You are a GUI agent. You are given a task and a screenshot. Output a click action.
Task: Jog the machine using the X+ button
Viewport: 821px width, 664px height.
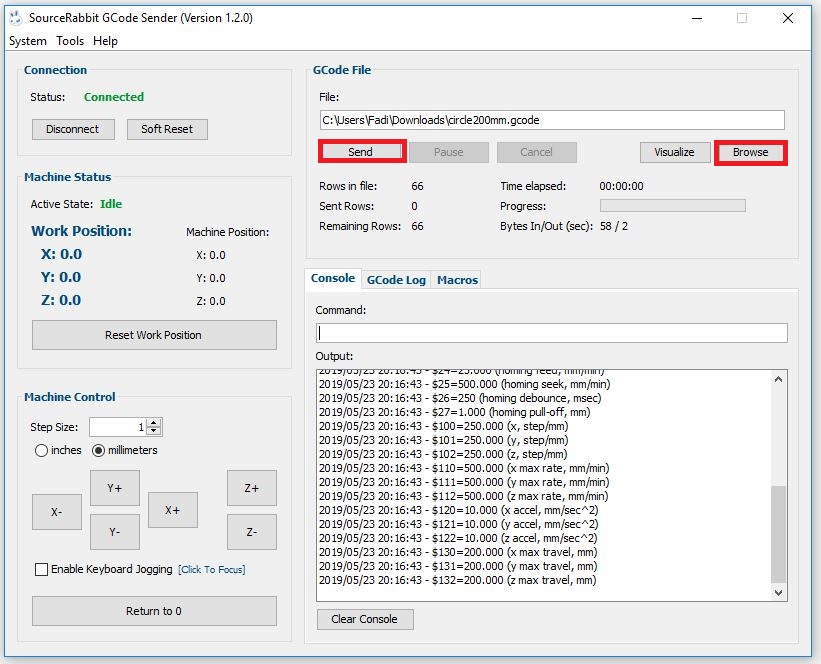click(173, 510)
